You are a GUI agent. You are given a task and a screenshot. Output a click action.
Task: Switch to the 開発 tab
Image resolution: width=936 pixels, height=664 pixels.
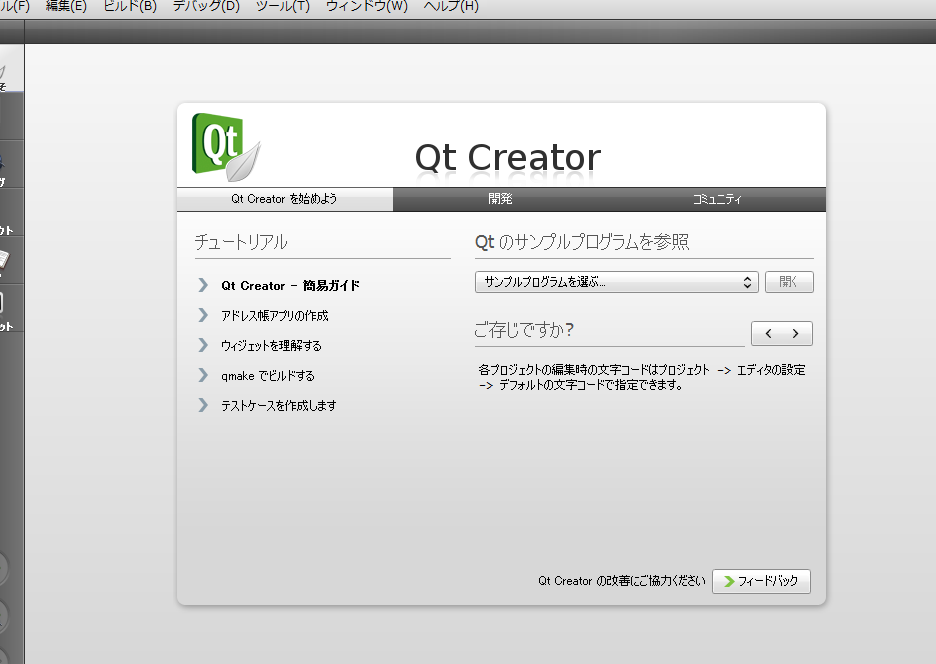pyautogui.click(x=500, y=199)
